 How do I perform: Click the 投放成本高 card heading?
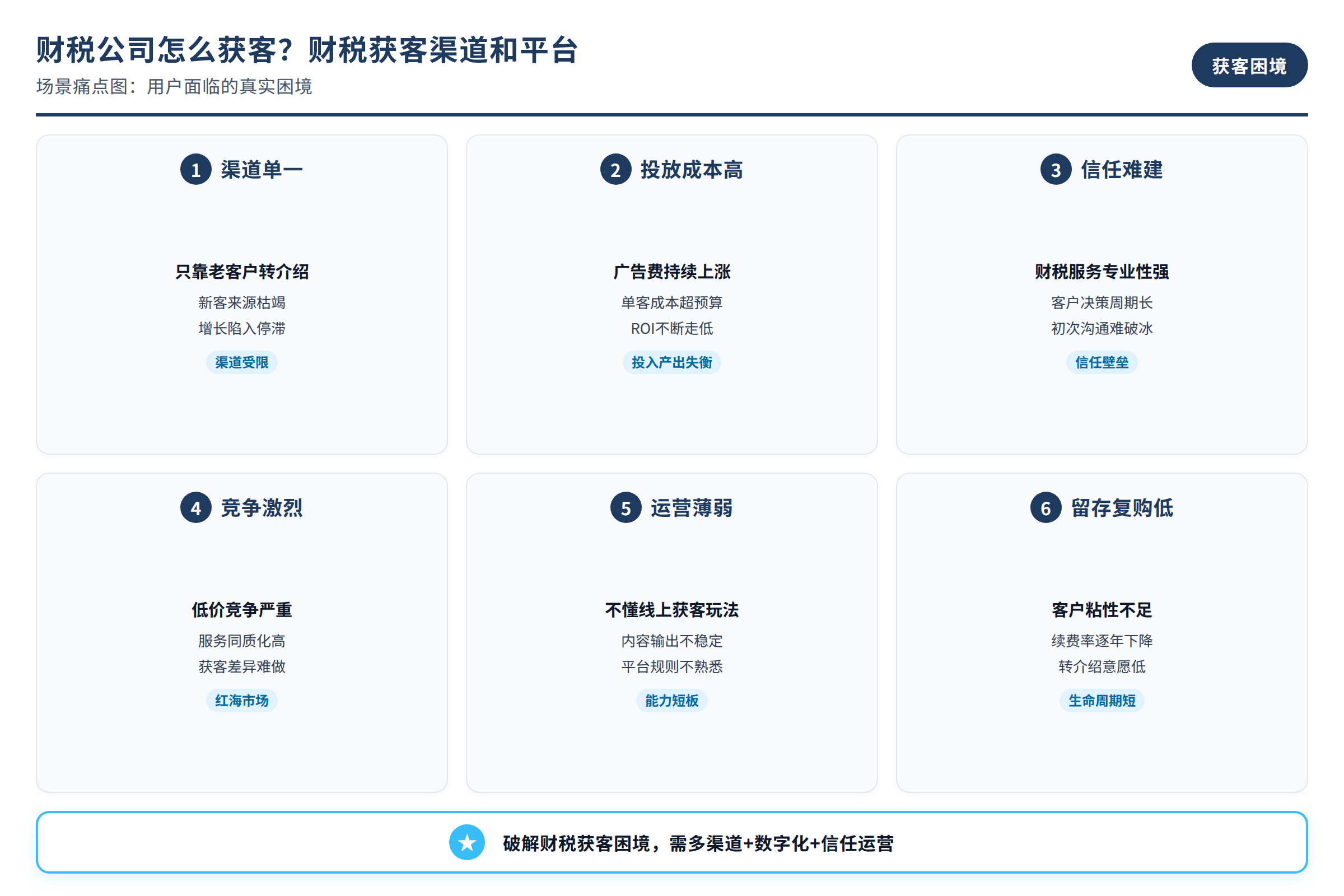692,170
